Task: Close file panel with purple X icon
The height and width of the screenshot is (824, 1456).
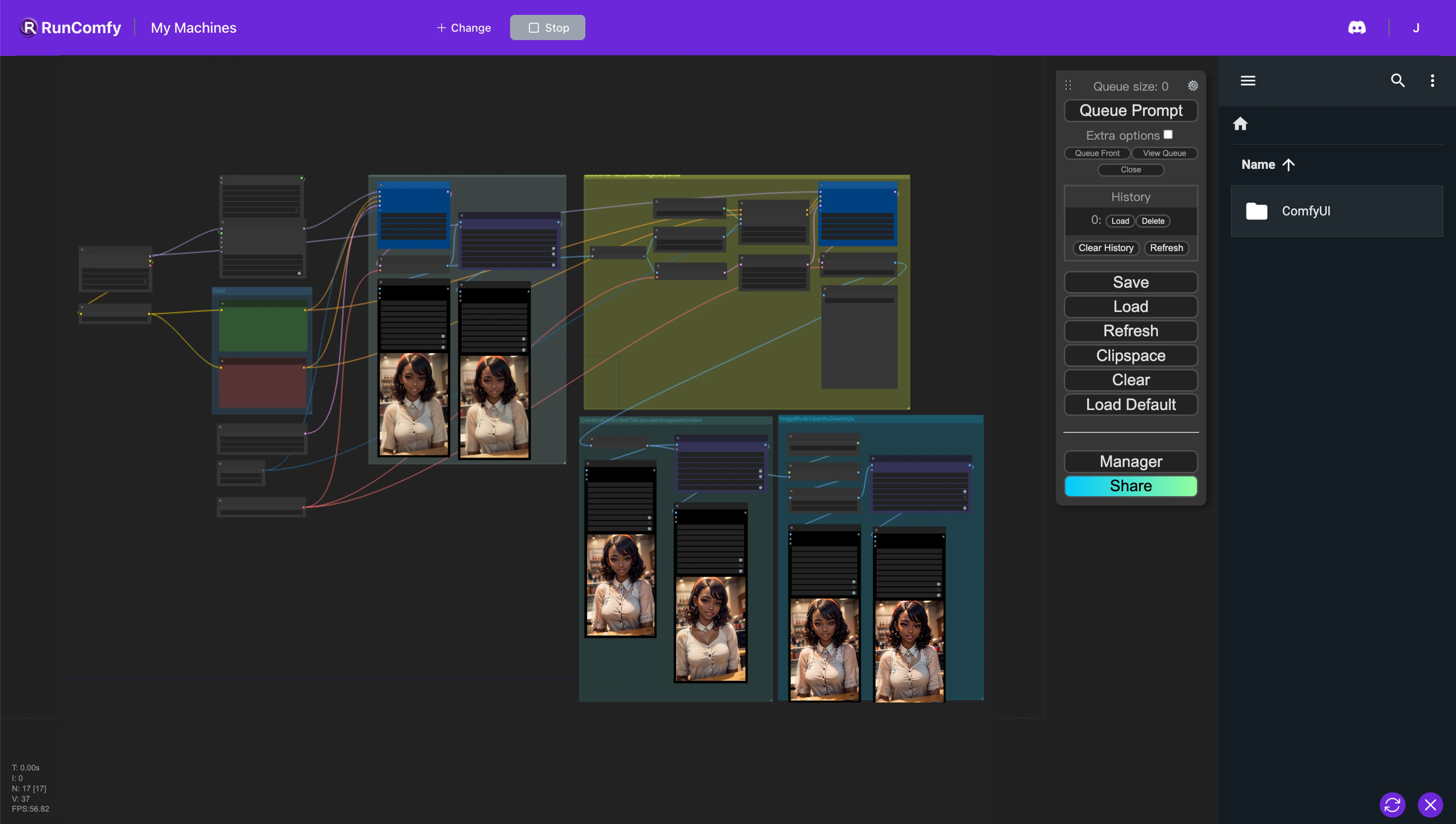Action: click(x=1430, y=804)
